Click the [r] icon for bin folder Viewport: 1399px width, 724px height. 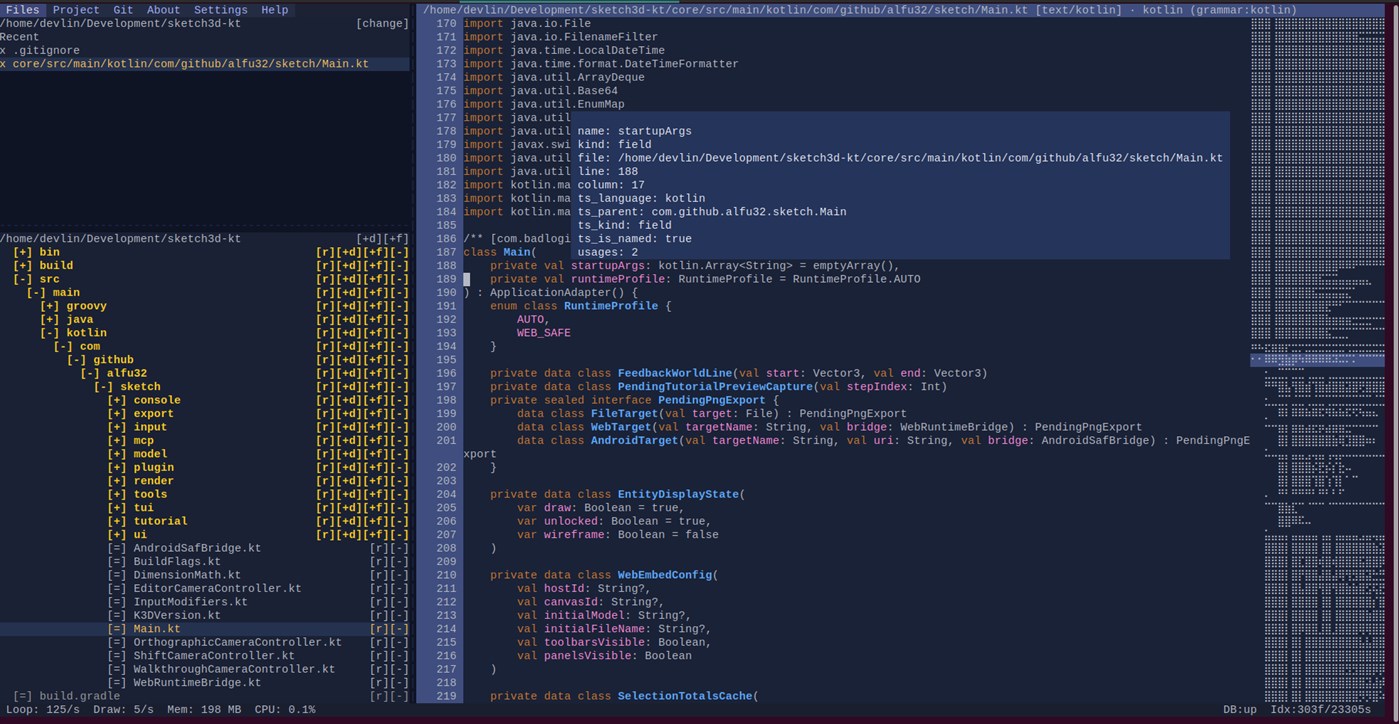pyautogui.click(x=325, y=252)
